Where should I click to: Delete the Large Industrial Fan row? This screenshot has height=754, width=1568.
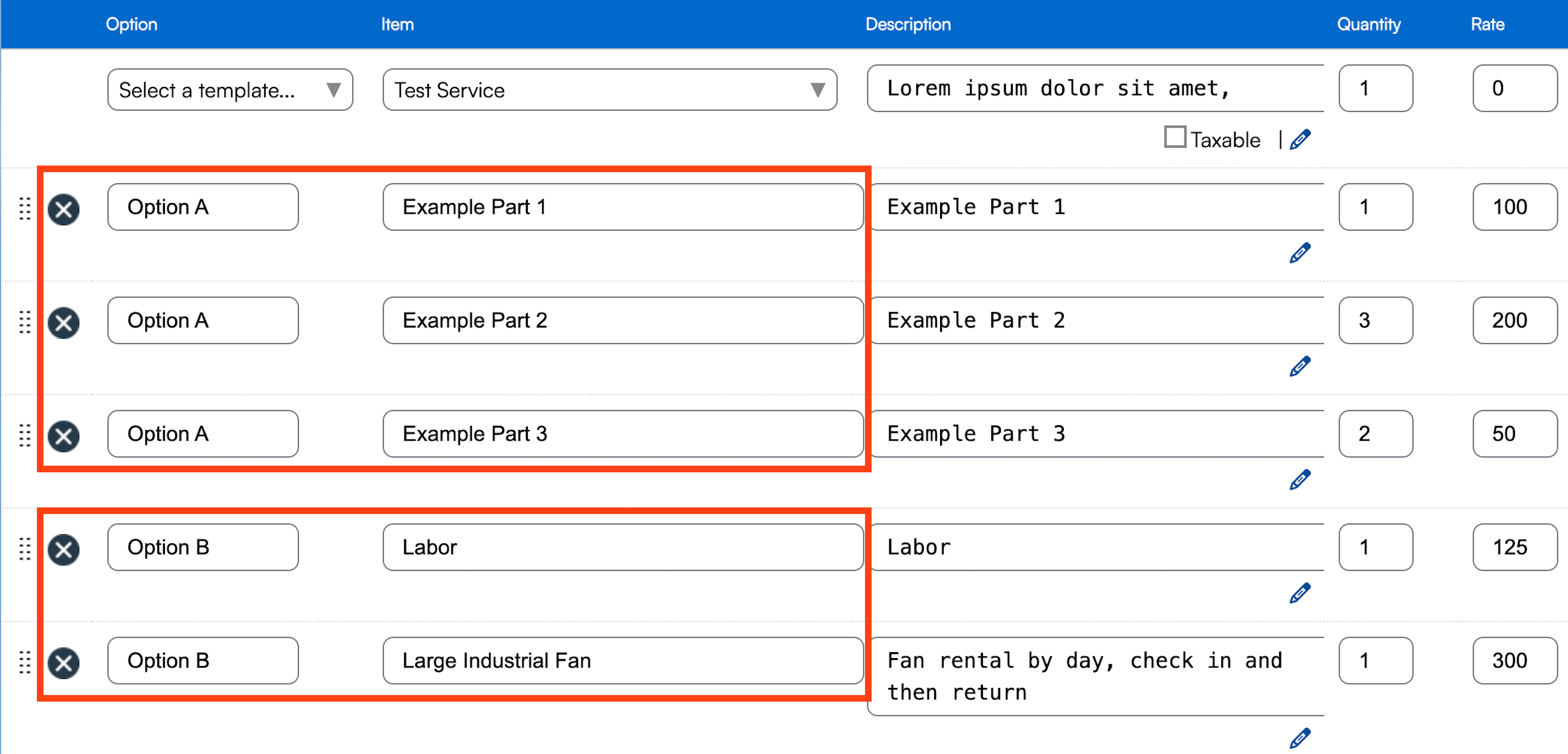point(64,663)
